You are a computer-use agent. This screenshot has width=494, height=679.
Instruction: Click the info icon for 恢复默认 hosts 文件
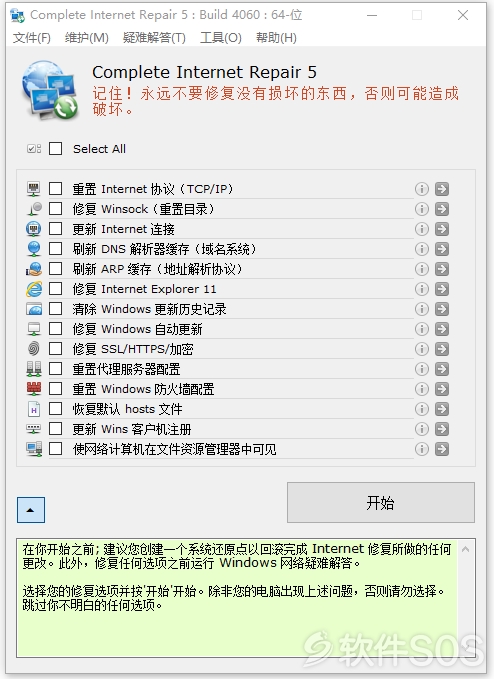(422, 409)
